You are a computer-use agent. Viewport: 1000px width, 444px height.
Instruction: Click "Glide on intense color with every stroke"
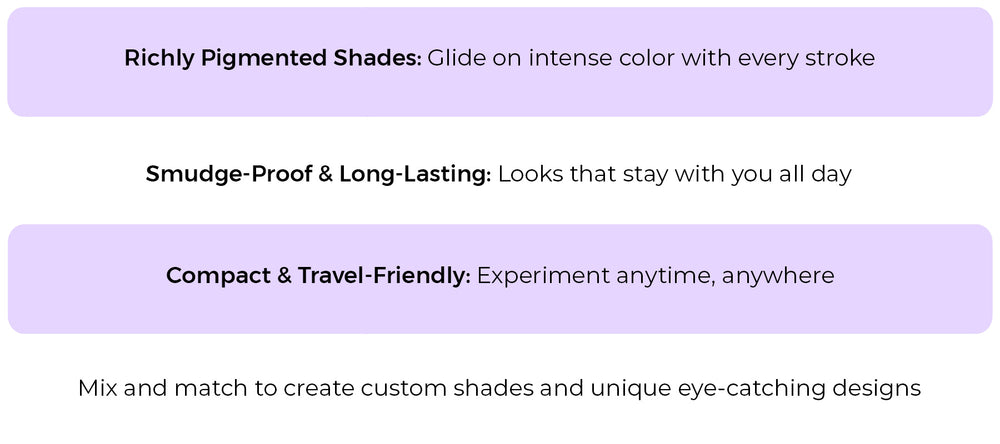click(651, 58)
